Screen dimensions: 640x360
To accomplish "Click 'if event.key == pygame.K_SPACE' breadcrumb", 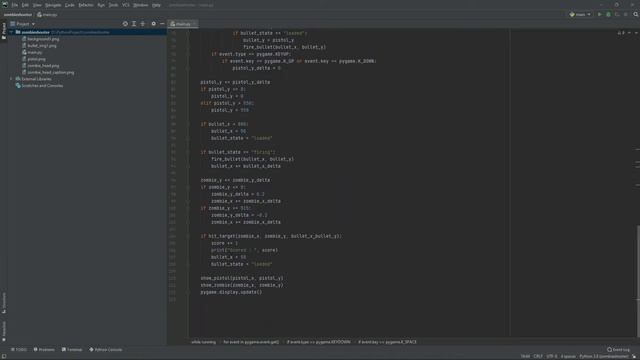I will [x=387, y=342].
